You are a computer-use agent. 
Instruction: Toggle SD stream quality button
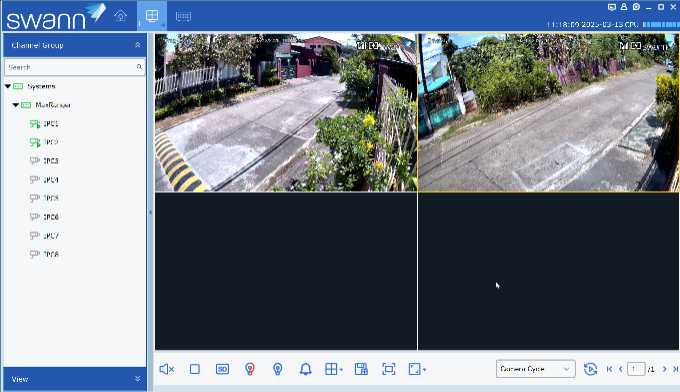pos(222,369)
